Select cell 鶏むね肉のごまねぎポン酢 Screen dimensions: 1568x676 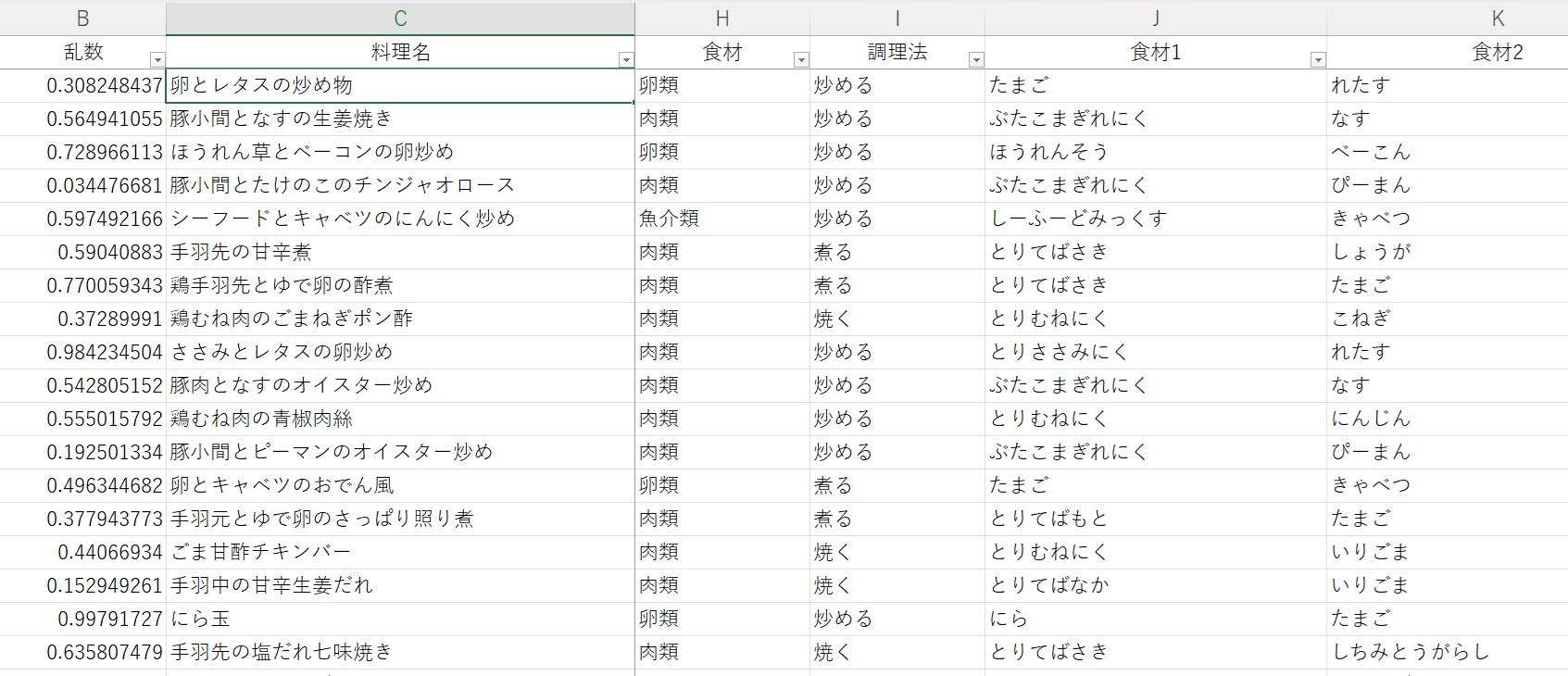coord(400,319)
